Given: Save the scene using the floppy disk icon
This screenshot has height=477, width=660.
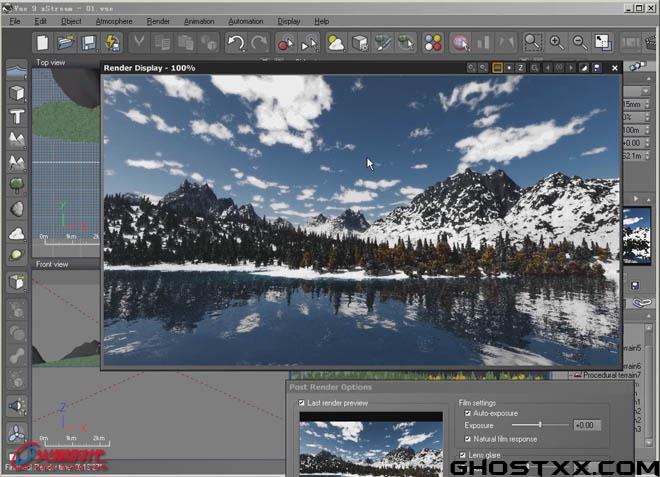Looking at the screenshot, I should 88,43.
